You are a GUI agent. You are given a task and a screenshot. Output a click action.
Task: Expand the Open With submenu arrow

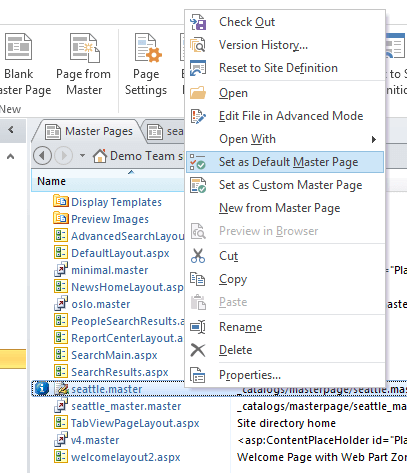click(374, 139)
